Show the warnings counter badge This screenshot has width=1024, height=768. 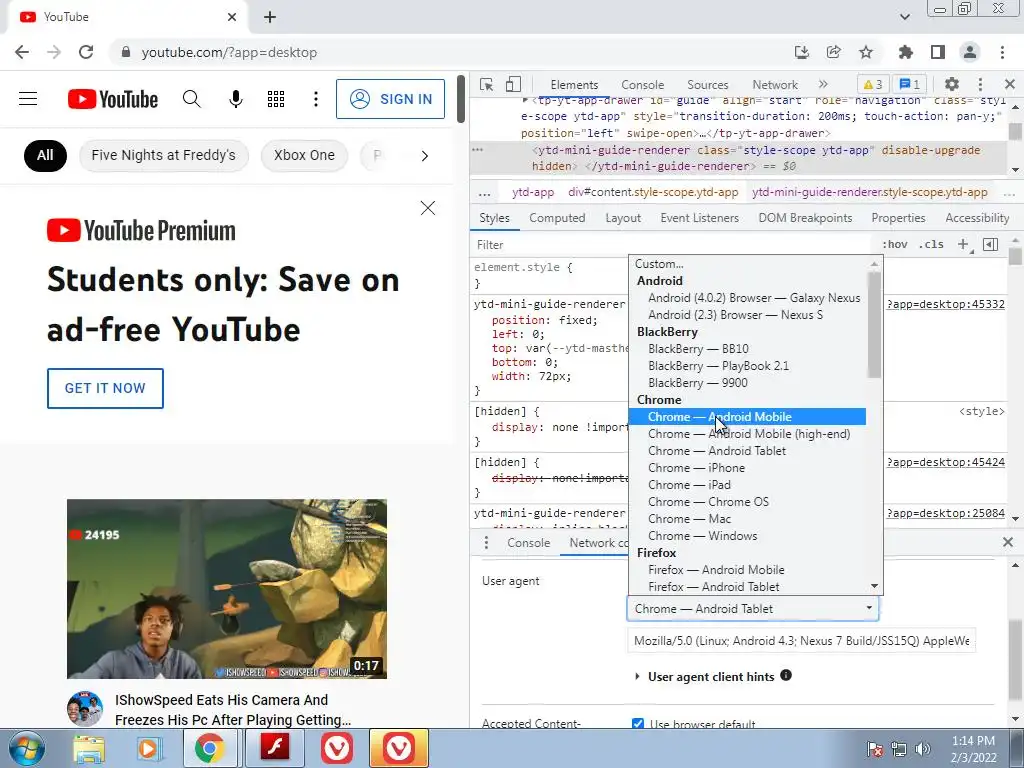(872, 84)
